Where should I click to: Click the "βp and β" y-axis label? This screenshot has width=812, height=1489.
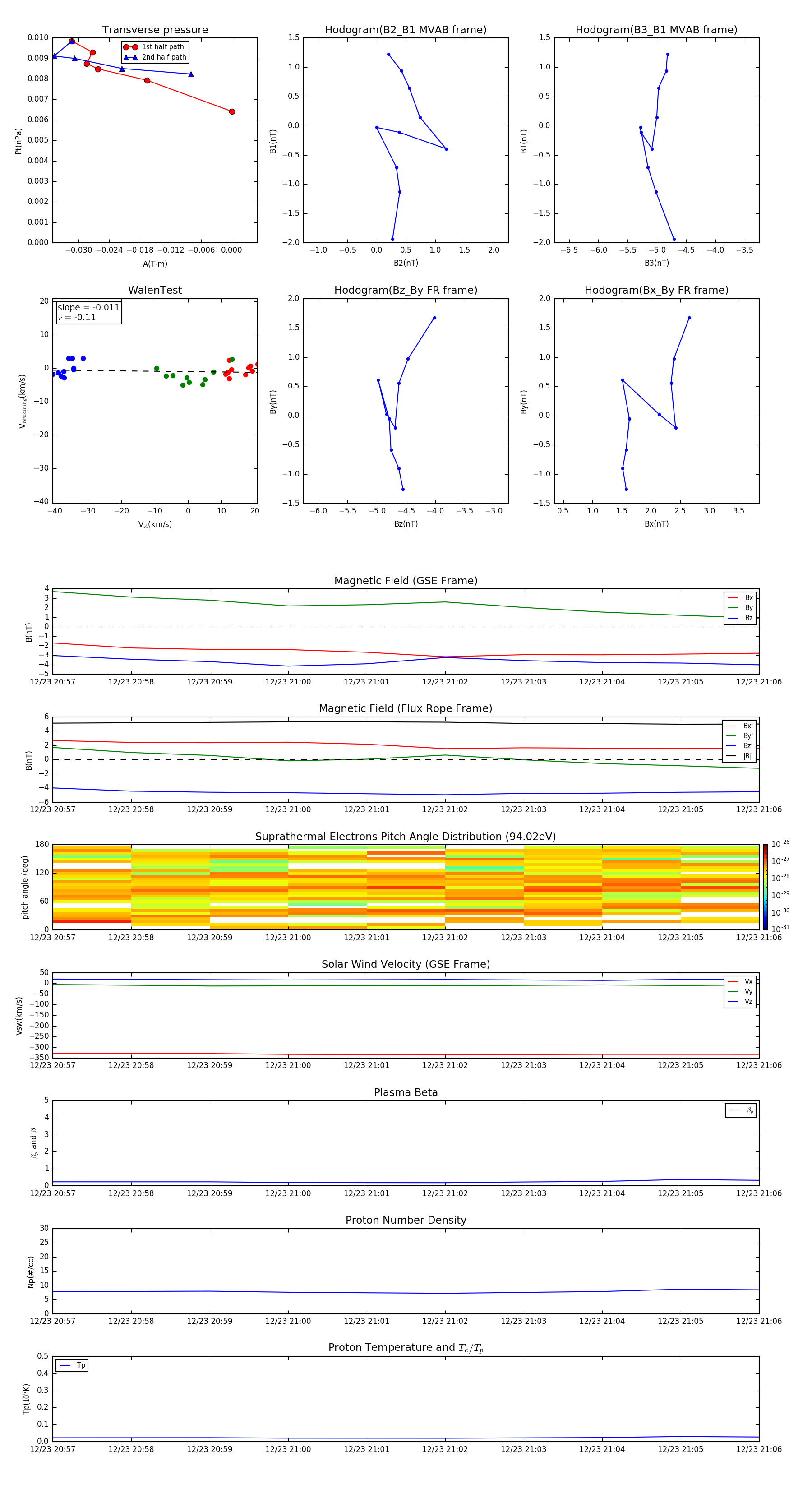coord(33,1143)
